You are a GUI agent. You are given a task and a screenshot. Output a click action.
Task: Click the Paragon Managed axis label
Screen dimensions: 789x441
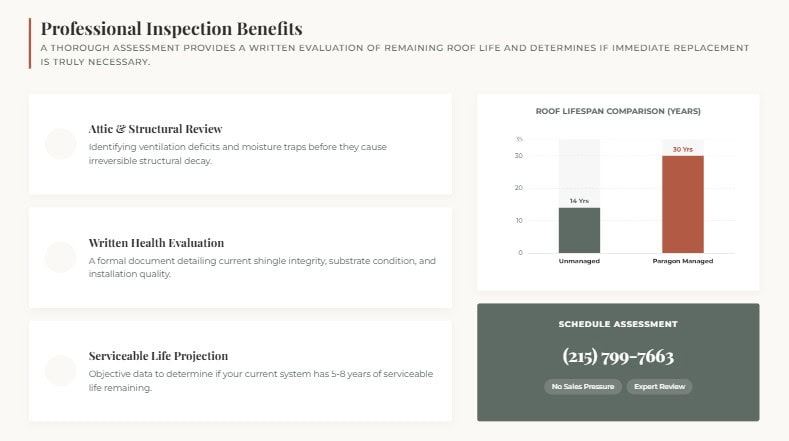click(x=682, y=261)
